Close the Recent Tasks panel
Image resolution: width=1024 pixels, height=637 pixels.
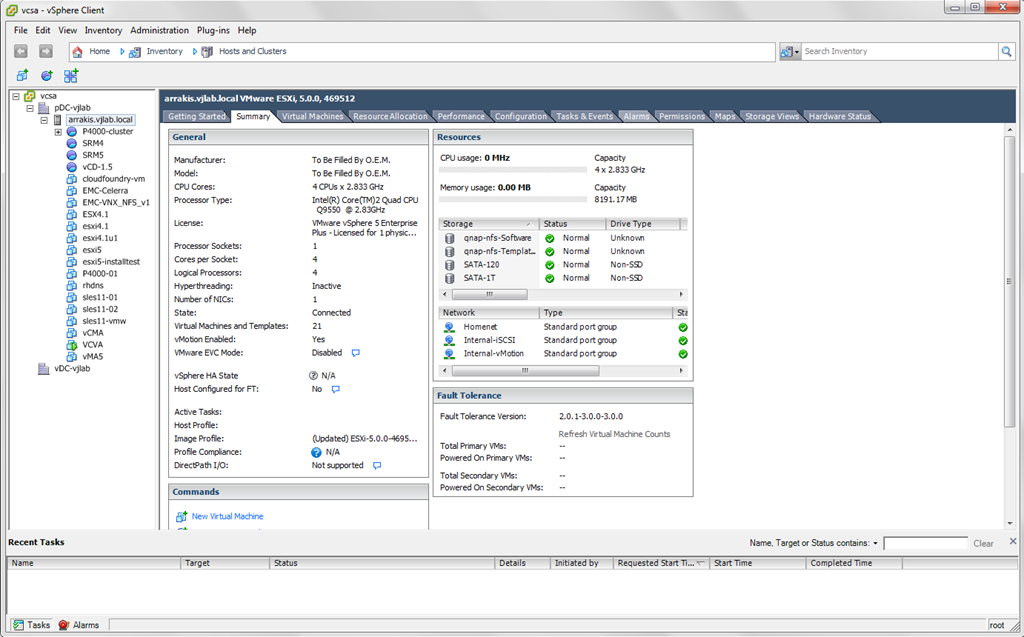pyautogui.click(x=1013, y=542)
